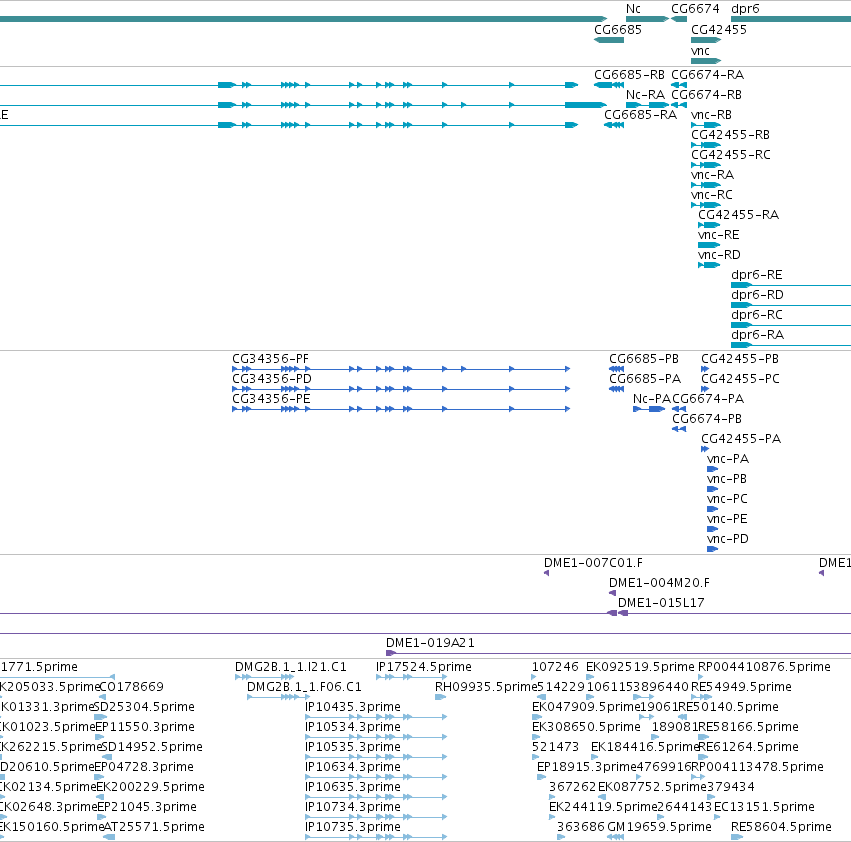This screenshot has width=851, height=842.
Task: Open EST label IP10735.3prime
Action: 353,827
